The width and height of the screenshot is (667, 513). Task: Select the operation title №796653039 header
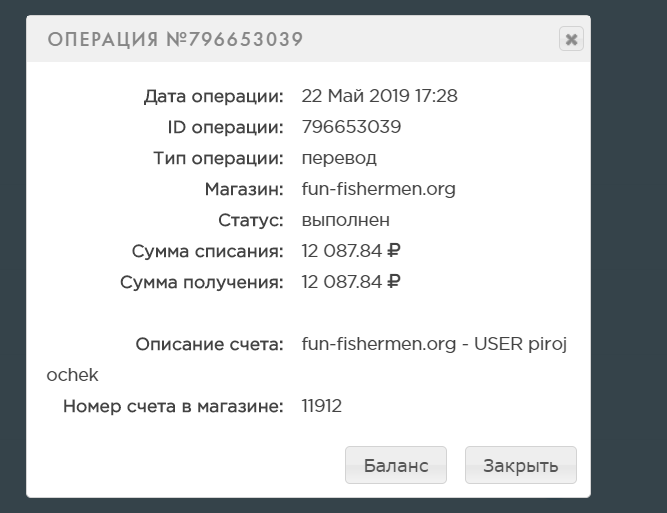[175, 40]
